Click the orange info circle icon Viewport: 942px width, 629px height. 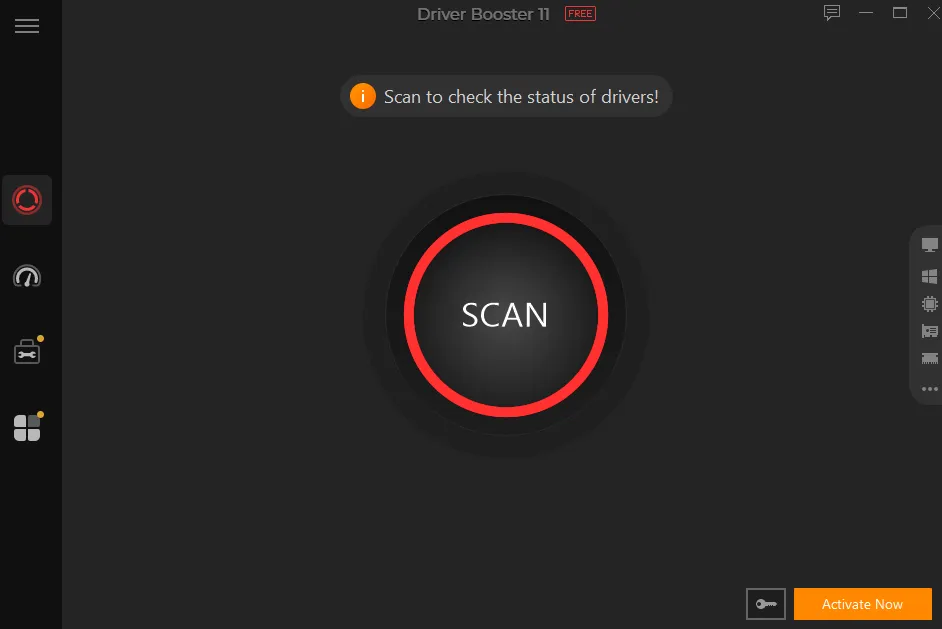(x=363, y=96)
